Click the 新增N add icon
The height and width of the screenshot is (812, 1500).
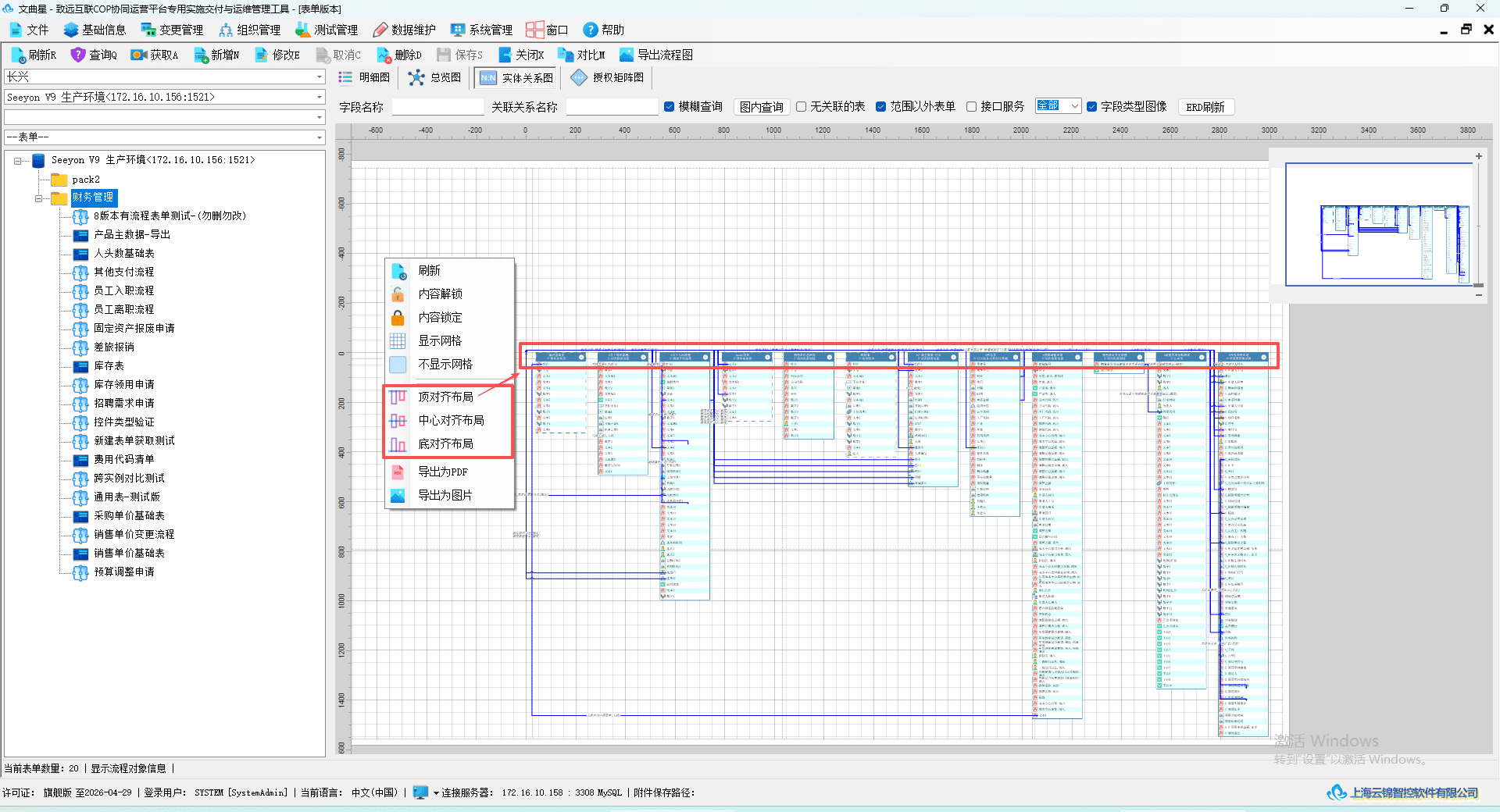click(200, 55)
